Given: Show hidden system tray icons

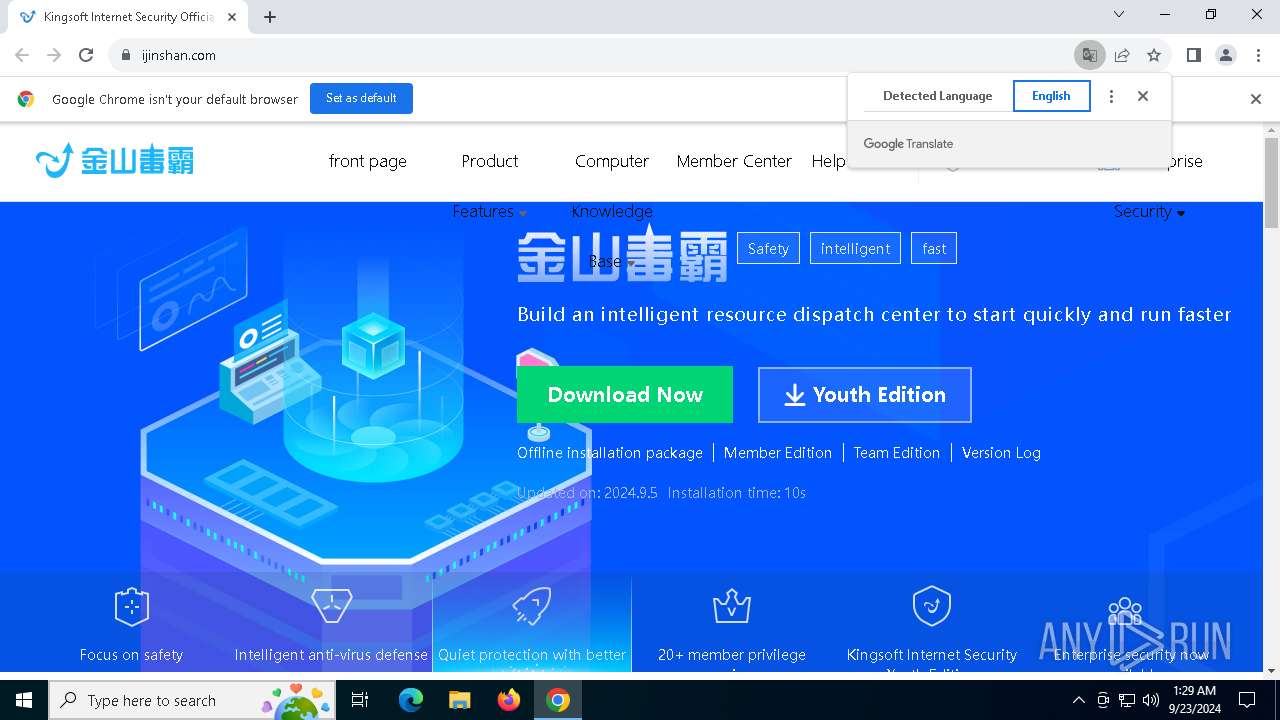Looking at the screenshot, I should coord(1078,700).
